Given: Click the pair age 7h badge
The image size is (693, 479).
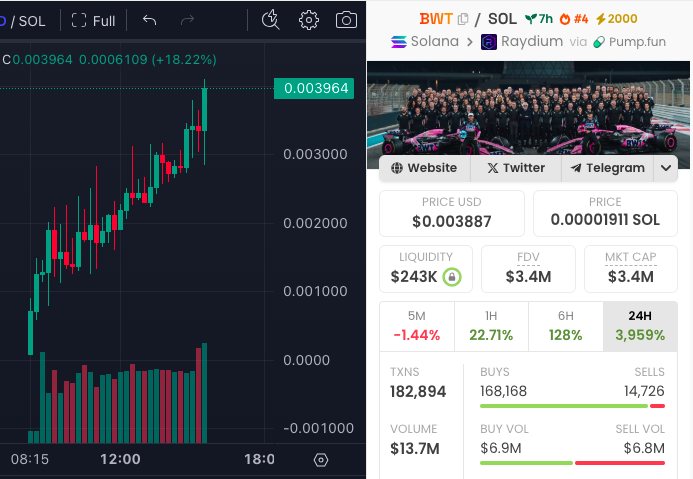Looking at the screenshot, I should coord(539,19).
